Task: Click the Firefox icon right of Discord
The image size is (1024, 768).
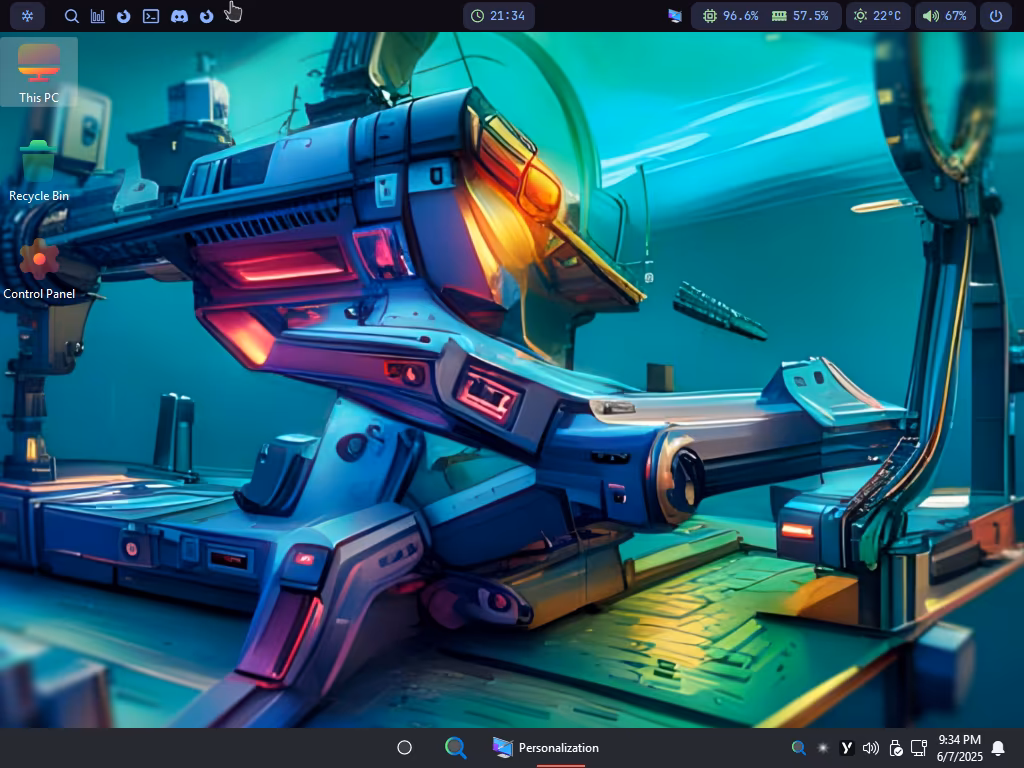Action: pyautogui.click(x=206, y=16)
